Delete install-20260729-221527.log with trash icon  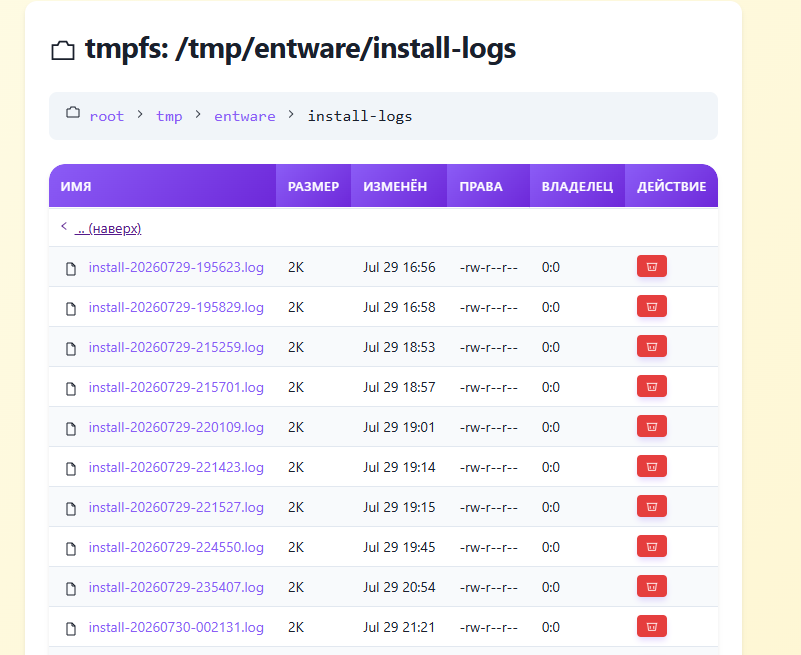click(x=651, y=506)
